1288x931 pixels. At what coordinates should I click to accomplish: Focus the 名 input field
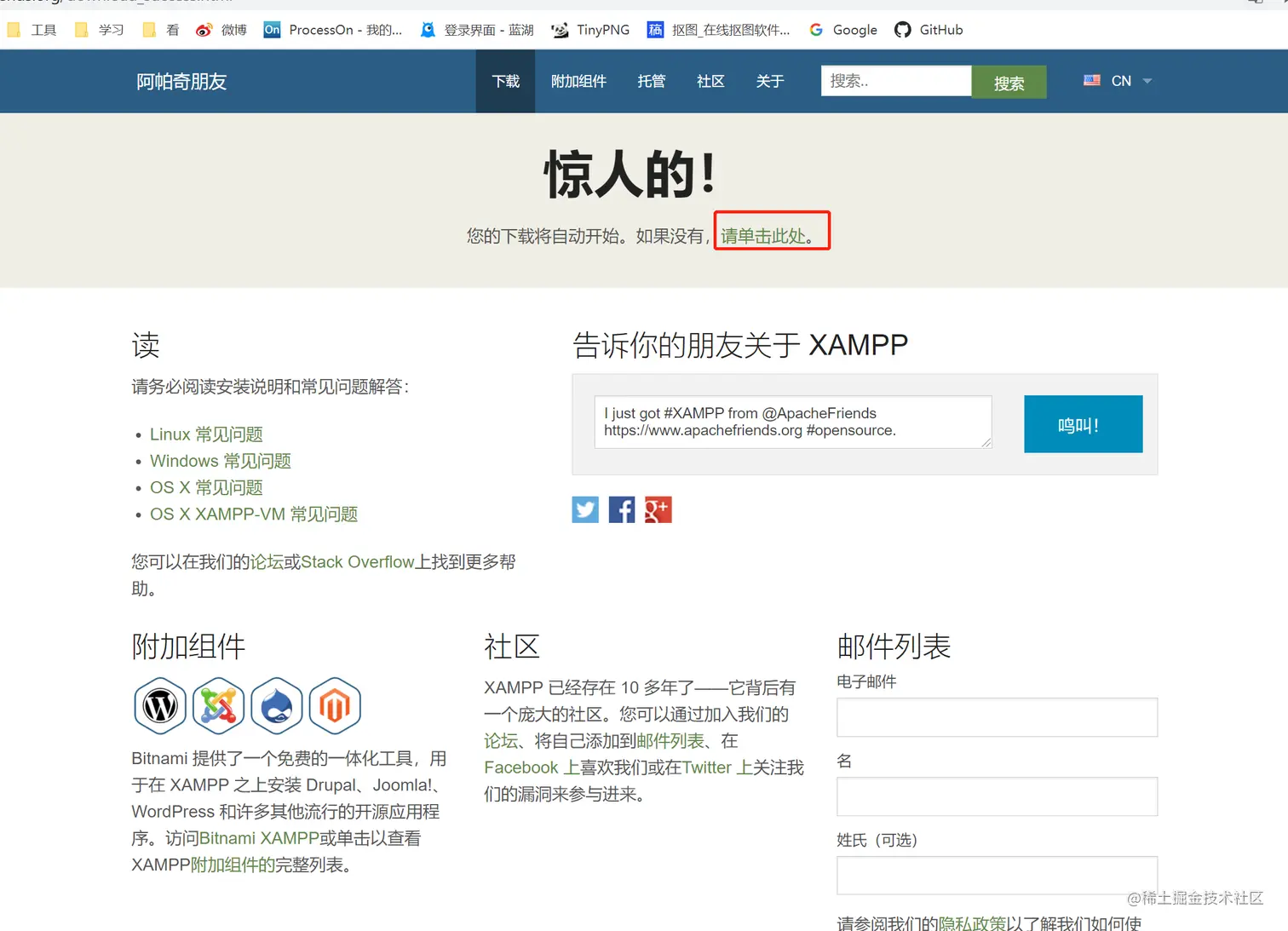(997, 796)
